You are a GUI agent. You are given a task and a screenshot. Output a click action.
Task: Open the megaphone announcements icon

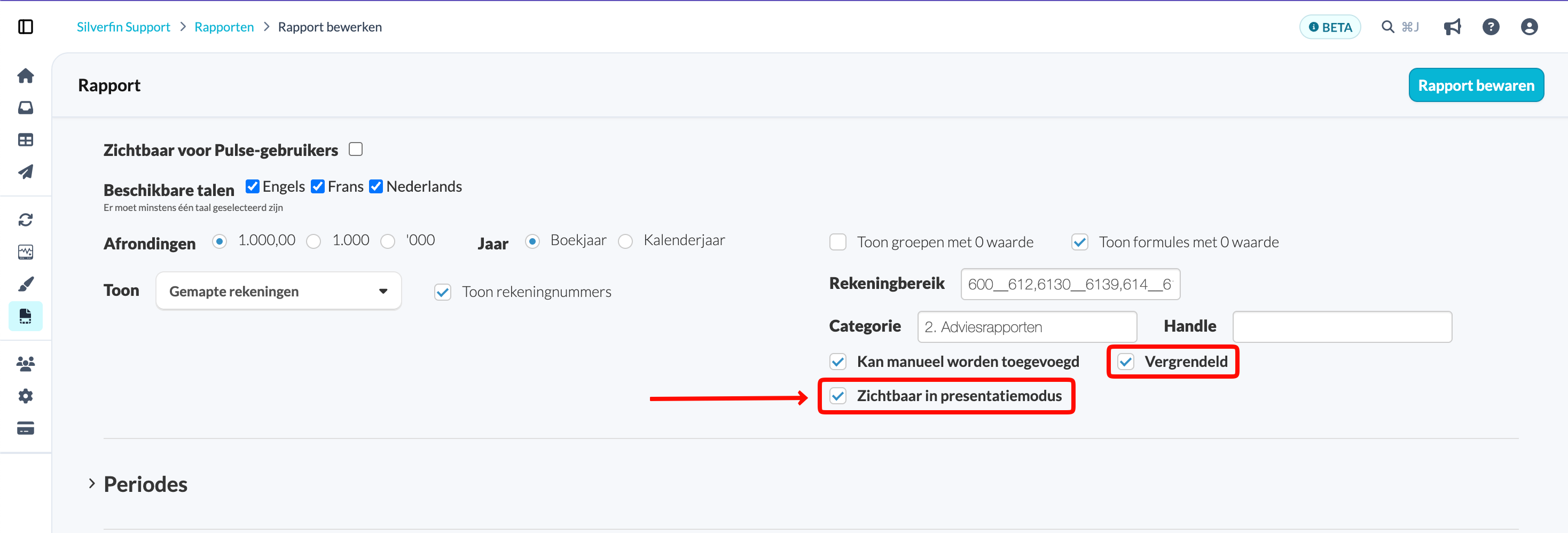[x=1452, y=27]
